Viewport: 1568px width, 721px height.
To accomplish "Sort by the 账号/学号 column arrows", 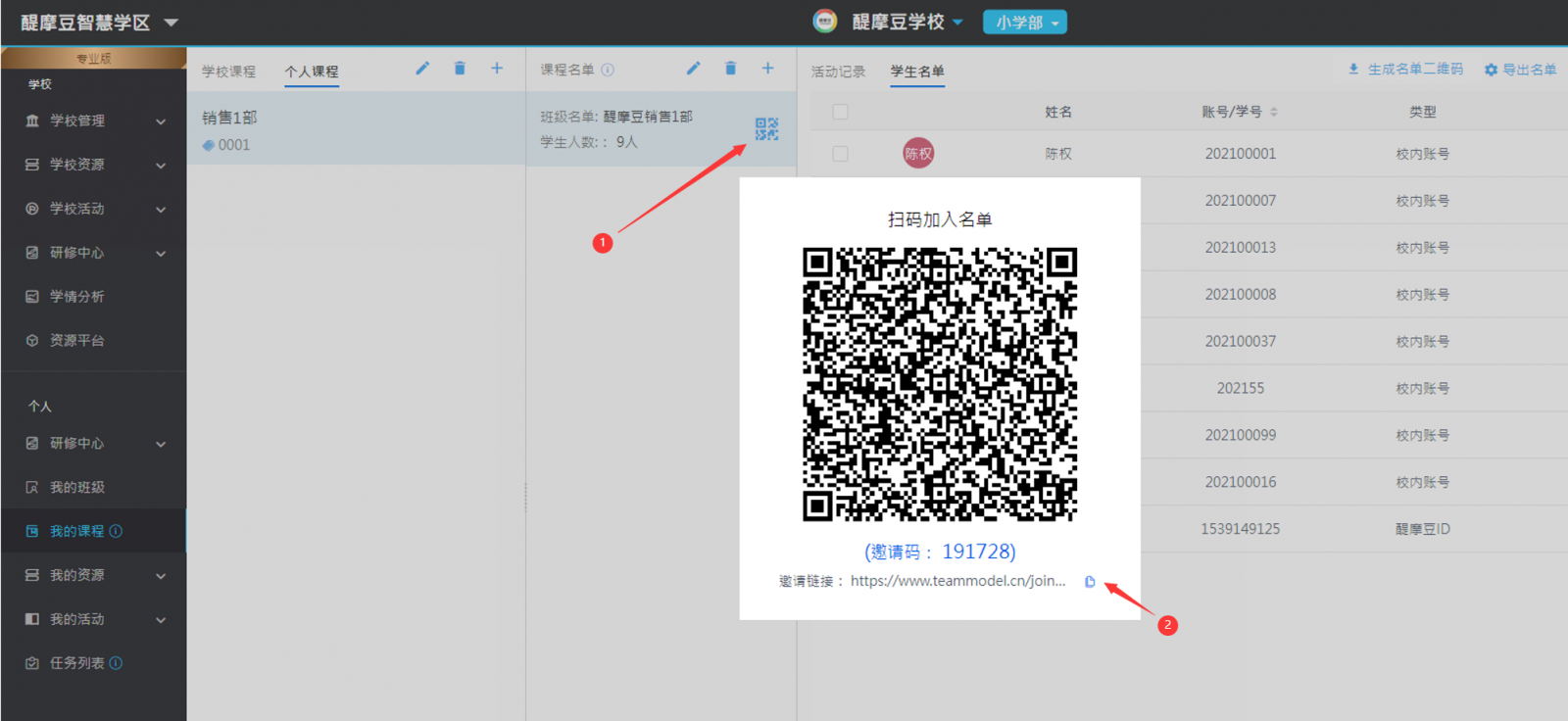I will [x=1274, y=112].
